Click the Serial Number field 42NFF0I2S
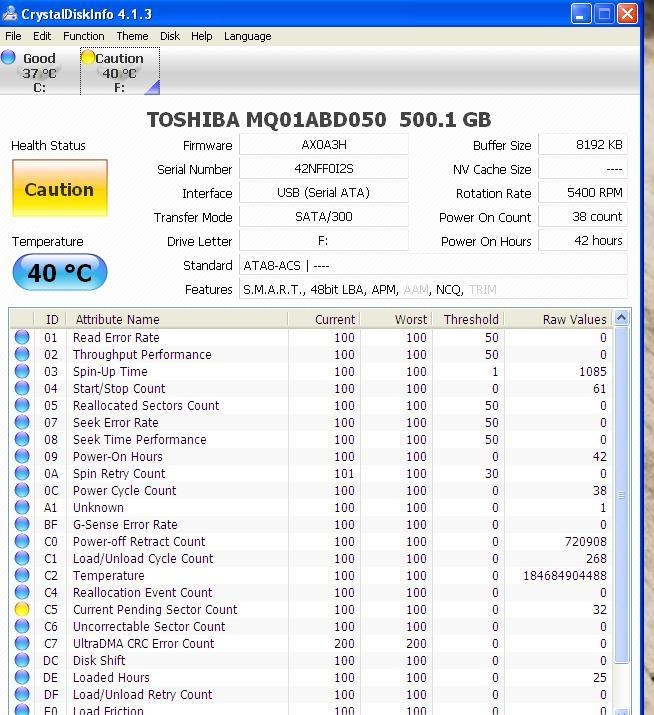Screen dimensions: 654x715 click(x=324, y=169)
